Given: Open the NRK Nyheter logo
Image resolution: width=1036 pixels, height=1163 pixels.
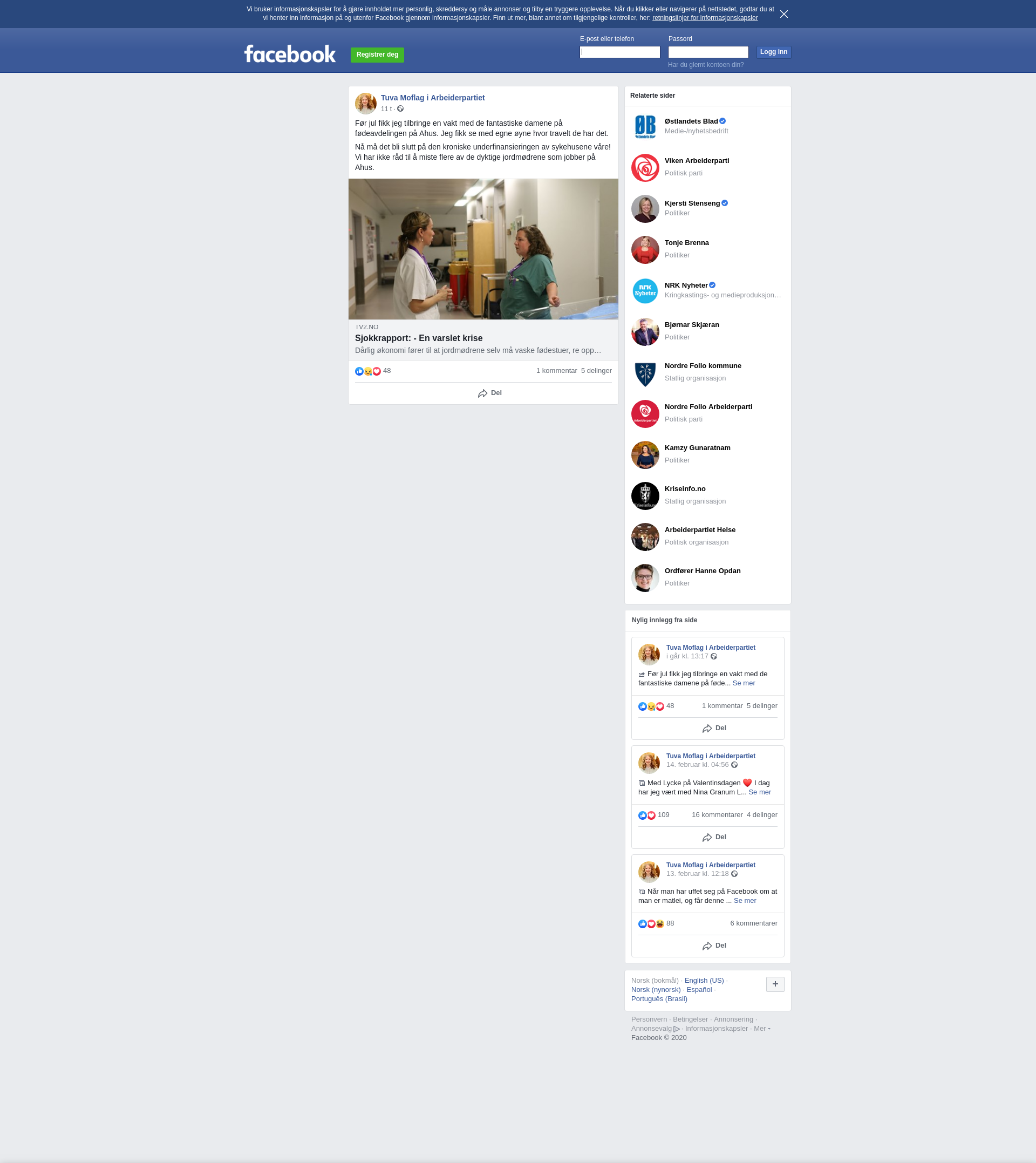Looking at the screenshot, I should pyautogui.click(x=645, y=291).
